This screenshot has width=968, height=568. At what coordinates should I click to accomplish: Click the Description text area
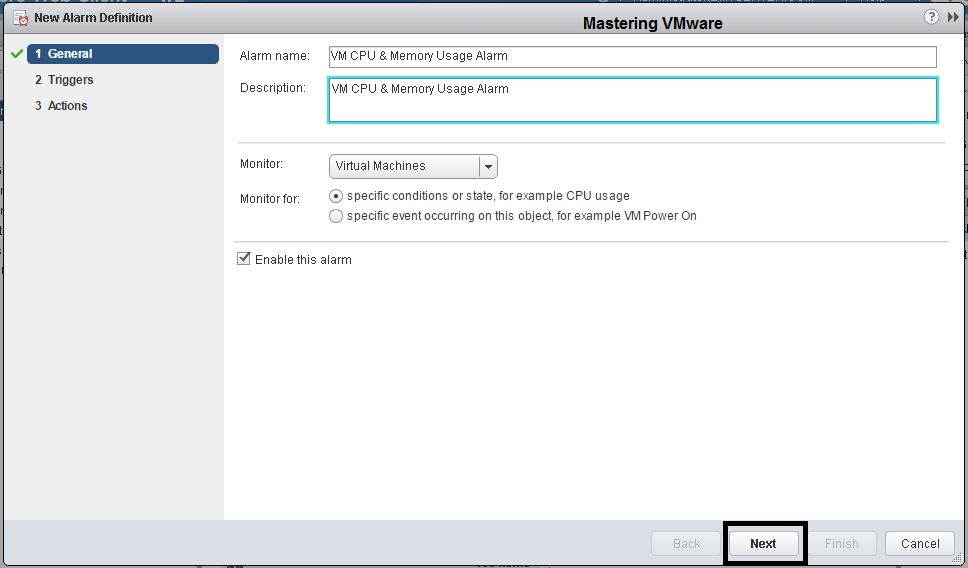tap(632, 99)
